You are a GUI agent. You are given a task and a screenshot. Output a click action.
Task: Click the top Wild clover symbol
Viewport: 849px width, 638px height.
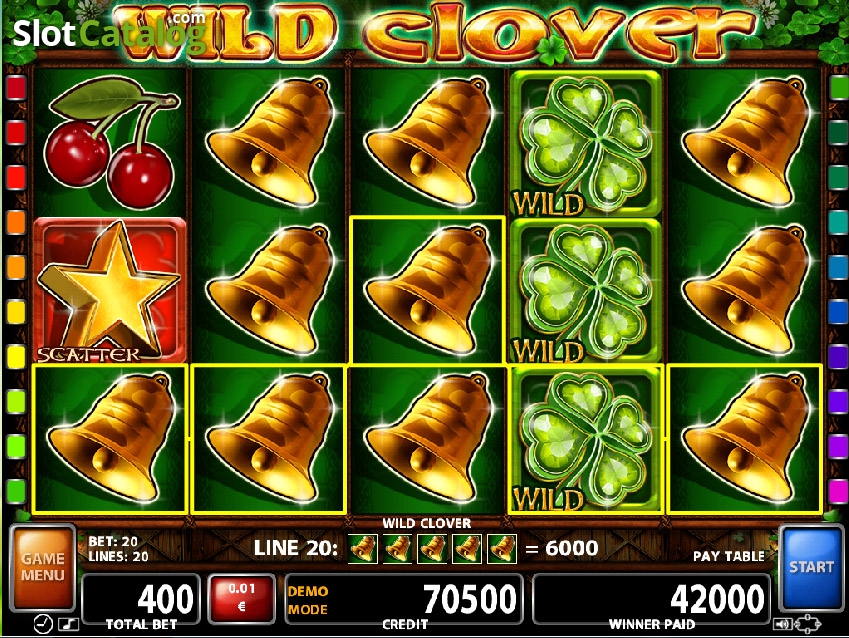pos(585,143)
